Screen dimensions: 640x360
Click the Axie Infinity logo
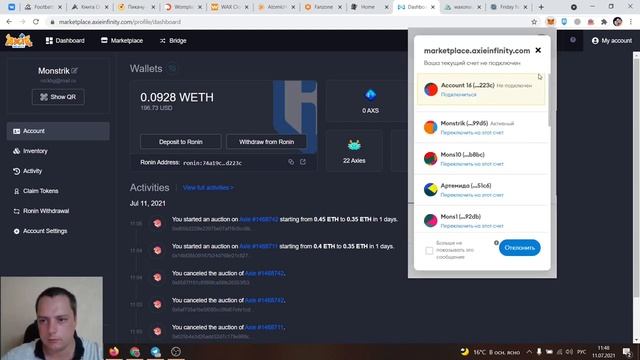tap(19, 40)
